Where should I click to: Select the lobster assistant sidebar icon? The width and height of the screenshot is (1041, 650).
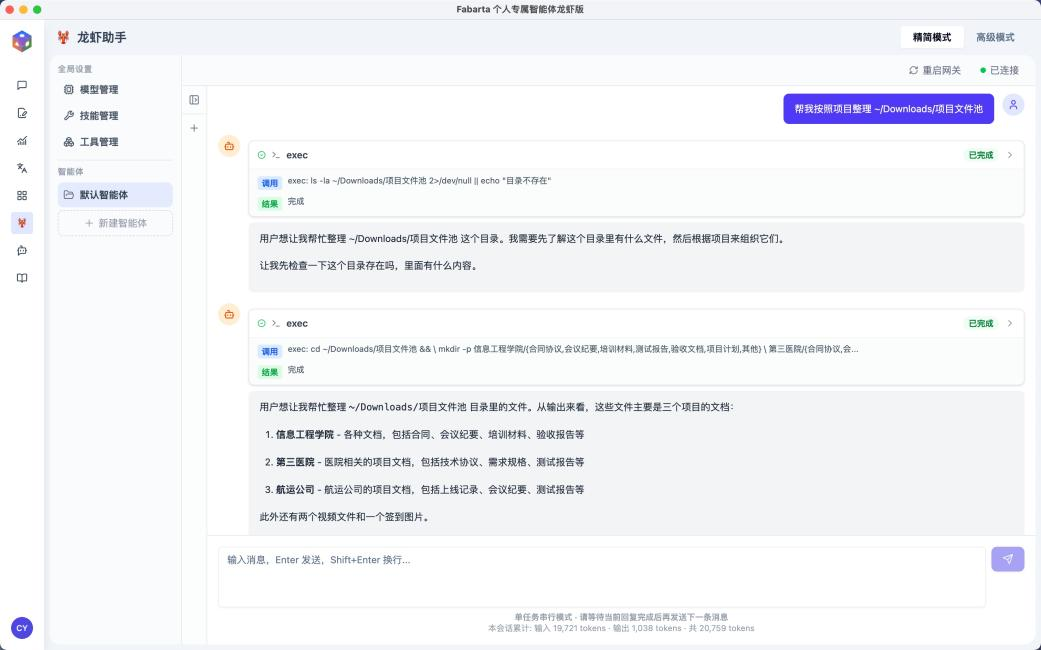(22, 223)
